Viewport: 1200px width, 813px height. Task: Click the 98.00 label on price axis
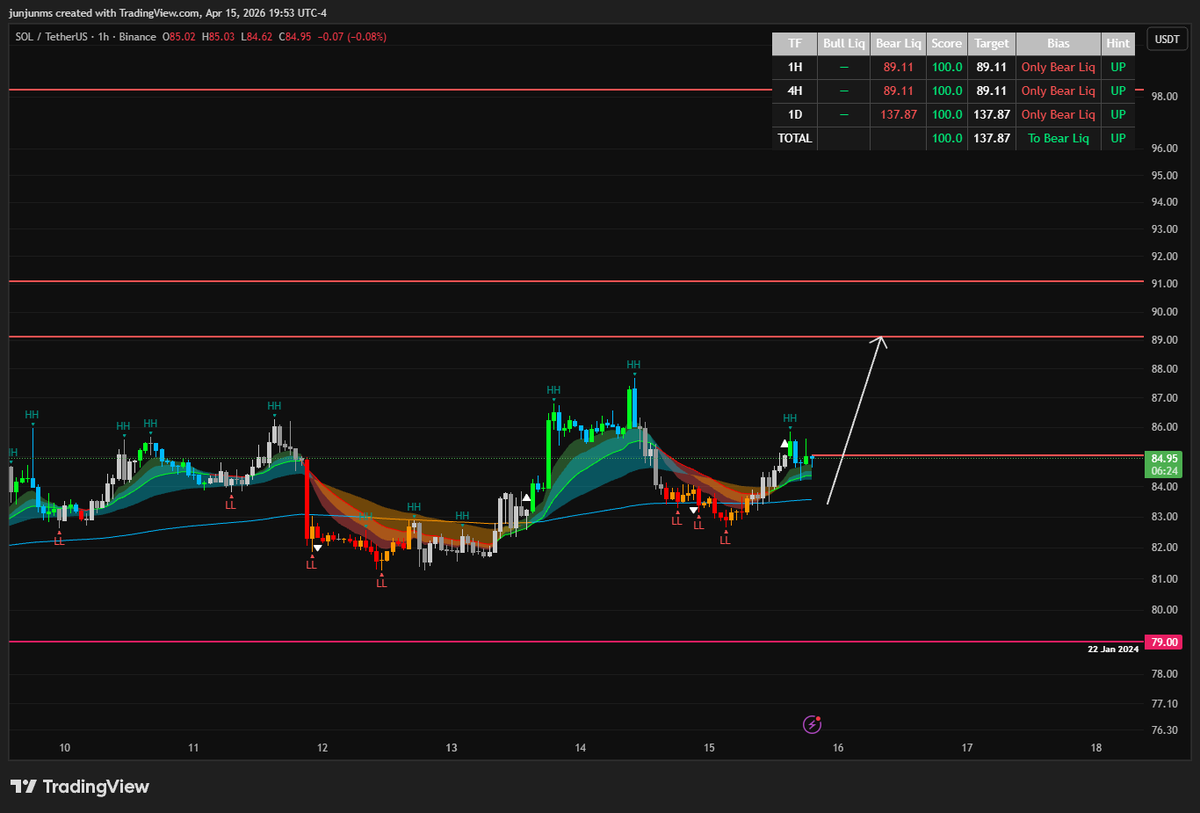pyautogui.click(x=1162, y=96)
